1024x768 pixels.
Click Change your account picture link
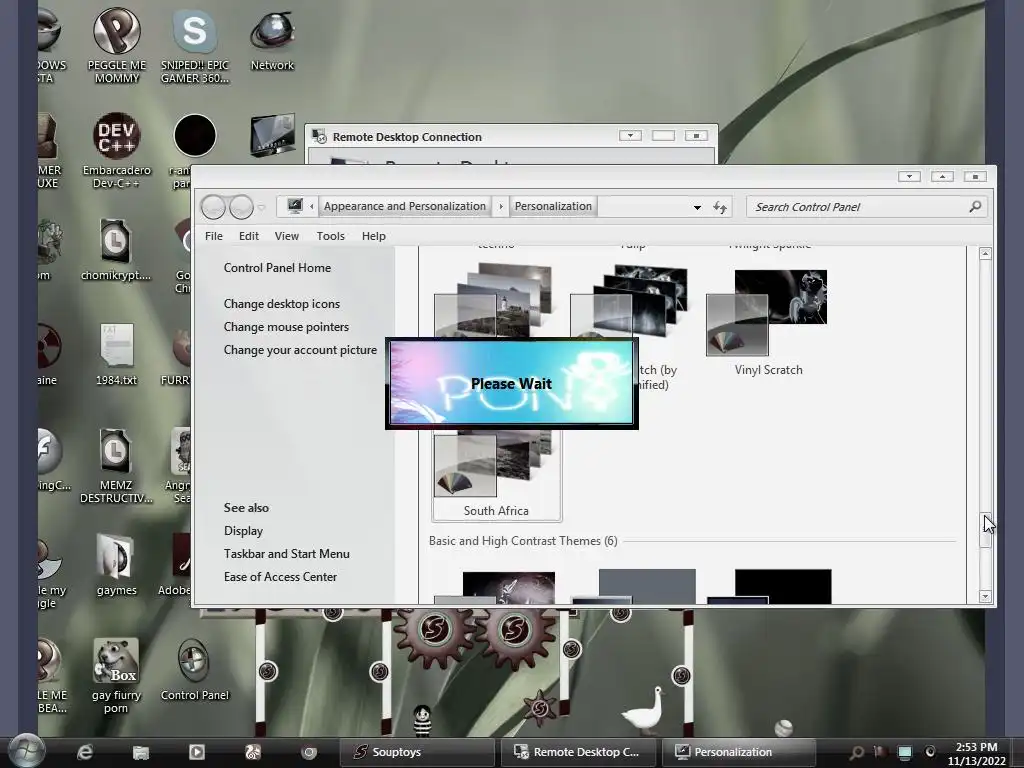point(300,350)
